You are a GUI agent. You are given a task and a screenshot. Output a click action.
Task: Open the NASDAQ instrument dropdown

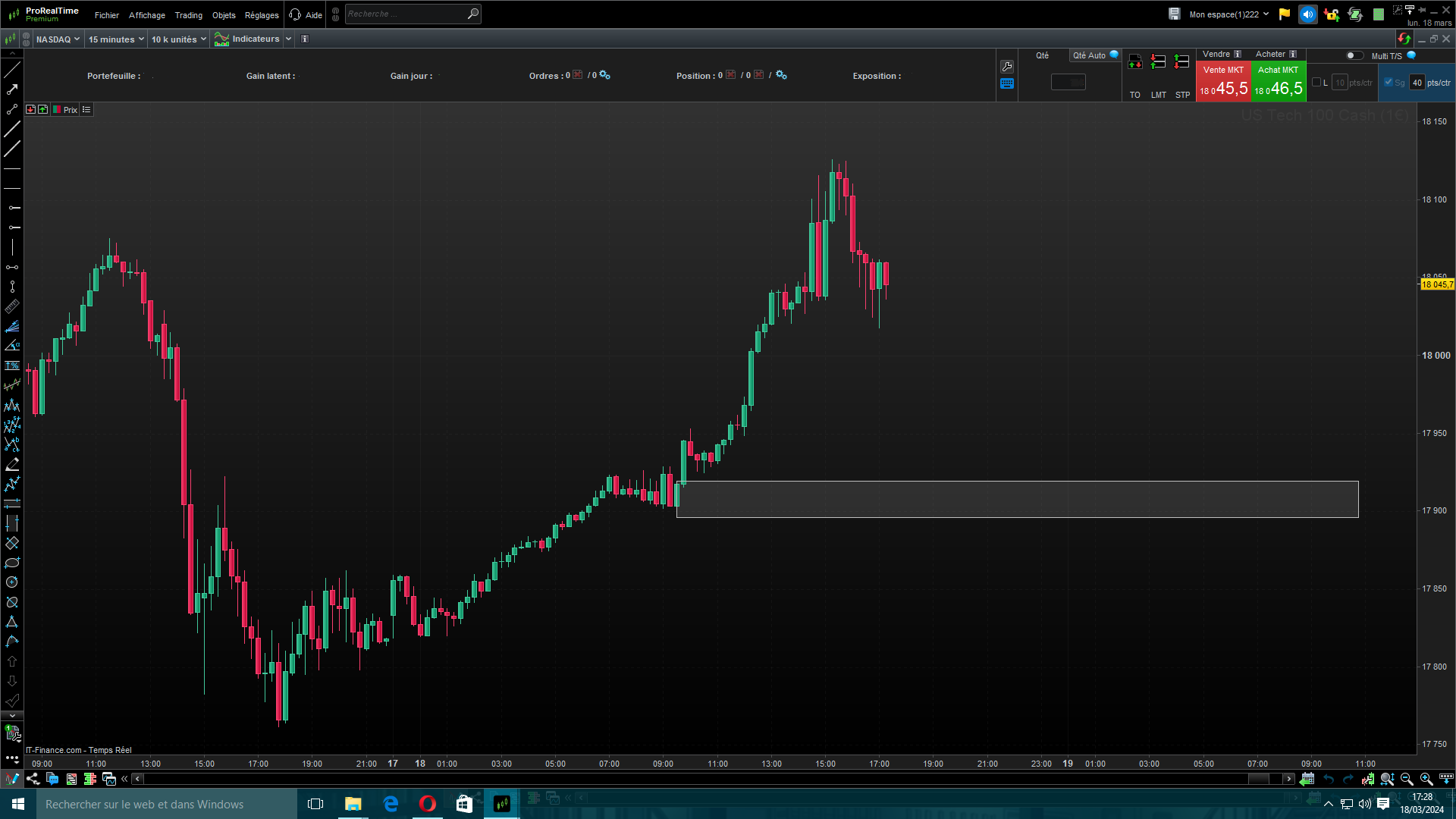click(x=58, y=39)
